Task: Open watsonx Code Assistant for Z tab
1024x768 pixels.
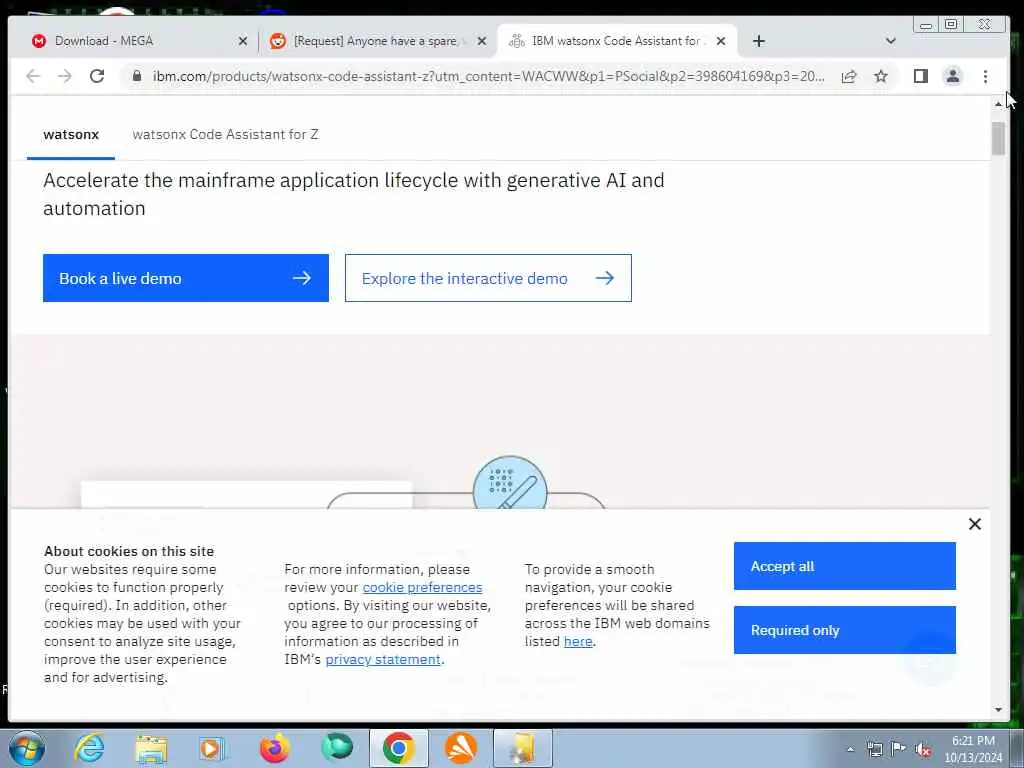Action: (x=225, y=135)
